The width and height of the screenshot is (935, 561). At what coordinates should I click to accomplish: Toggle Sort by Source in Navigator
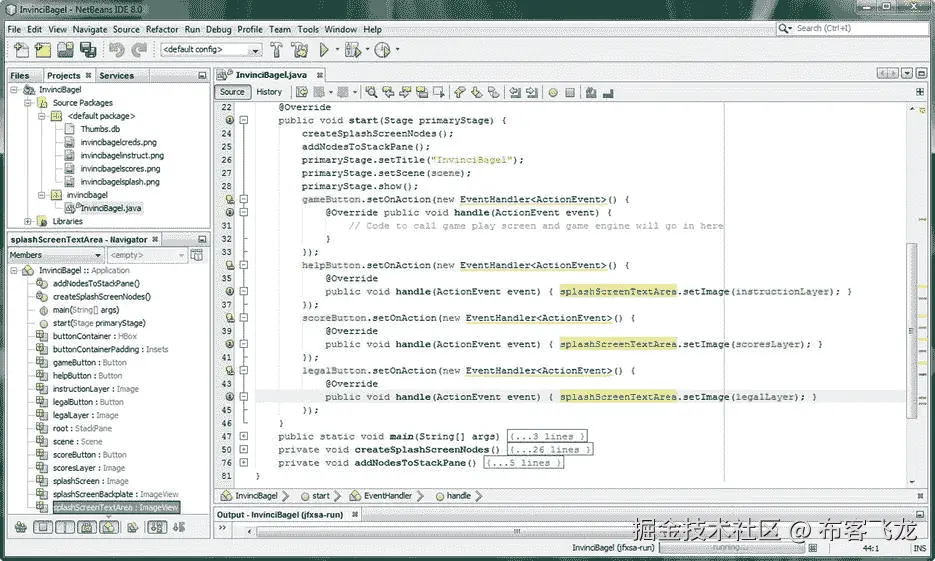(179, 527)
